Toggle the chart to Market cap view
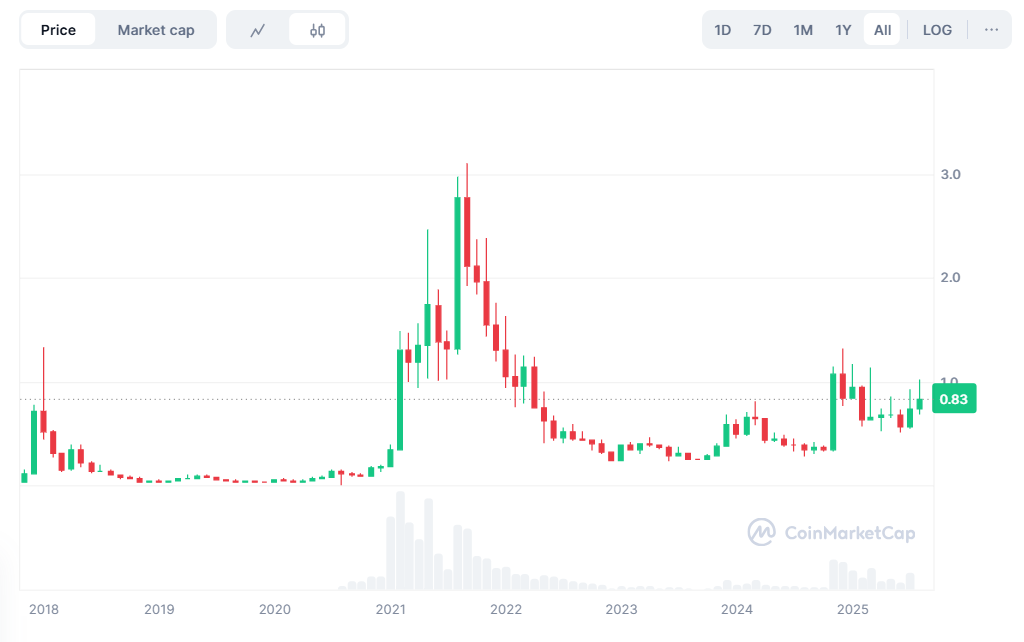This screenshot has height=642, width=1024. click(x=155, y=29)
